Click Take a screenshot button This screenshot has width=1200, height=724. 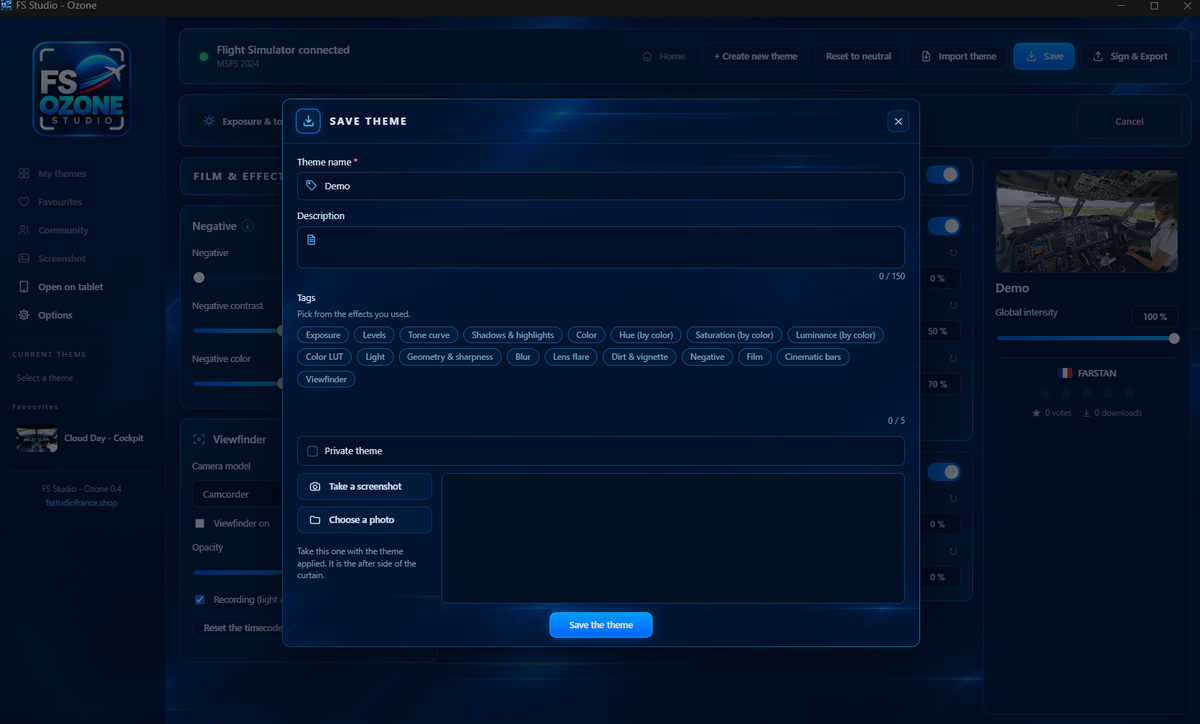pos(365,486)
